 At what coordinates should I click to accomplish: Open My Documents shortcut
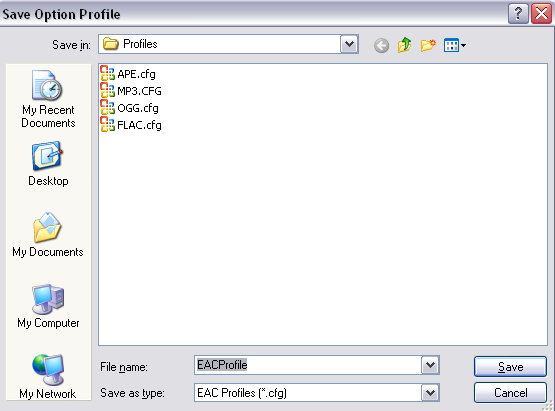pos(48,235)
